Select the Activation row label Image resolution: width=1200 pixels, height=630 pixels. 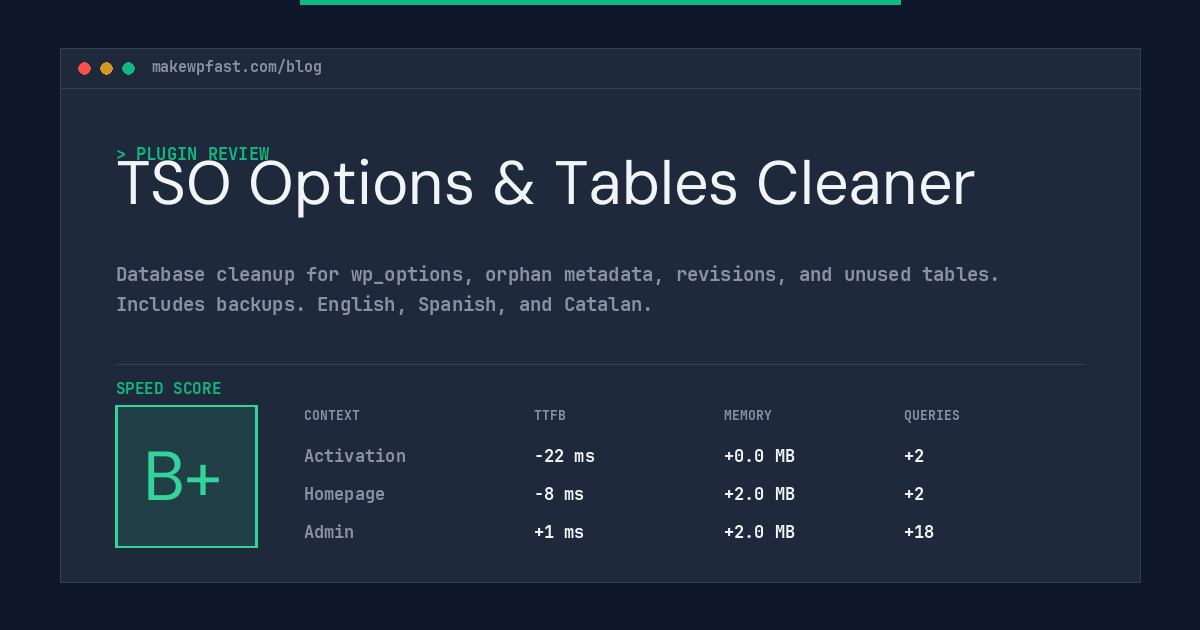coord(355,456)
